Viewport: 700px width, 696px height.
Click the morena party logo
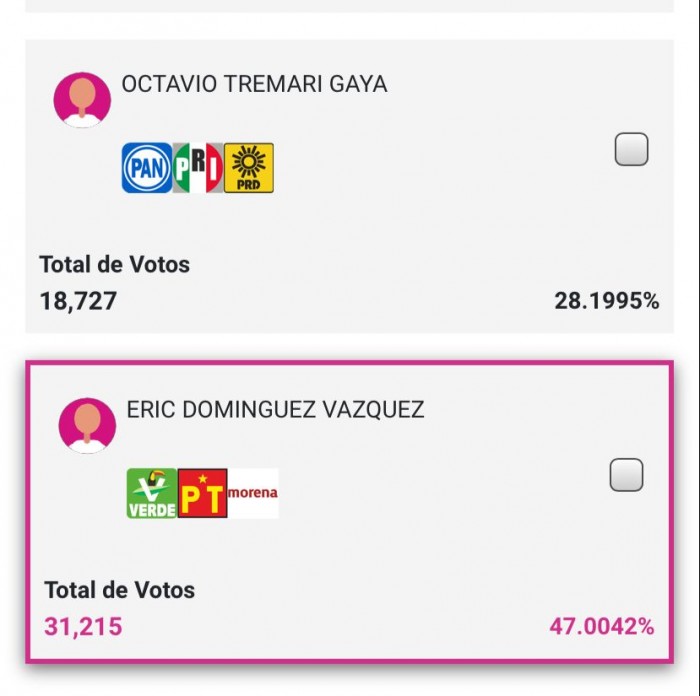(253, 493)
